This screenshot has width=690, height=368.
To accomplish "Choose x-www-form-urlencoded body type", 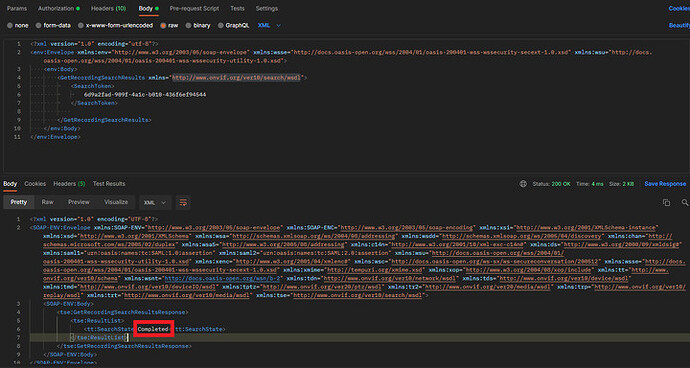I will tap(115, 26).
